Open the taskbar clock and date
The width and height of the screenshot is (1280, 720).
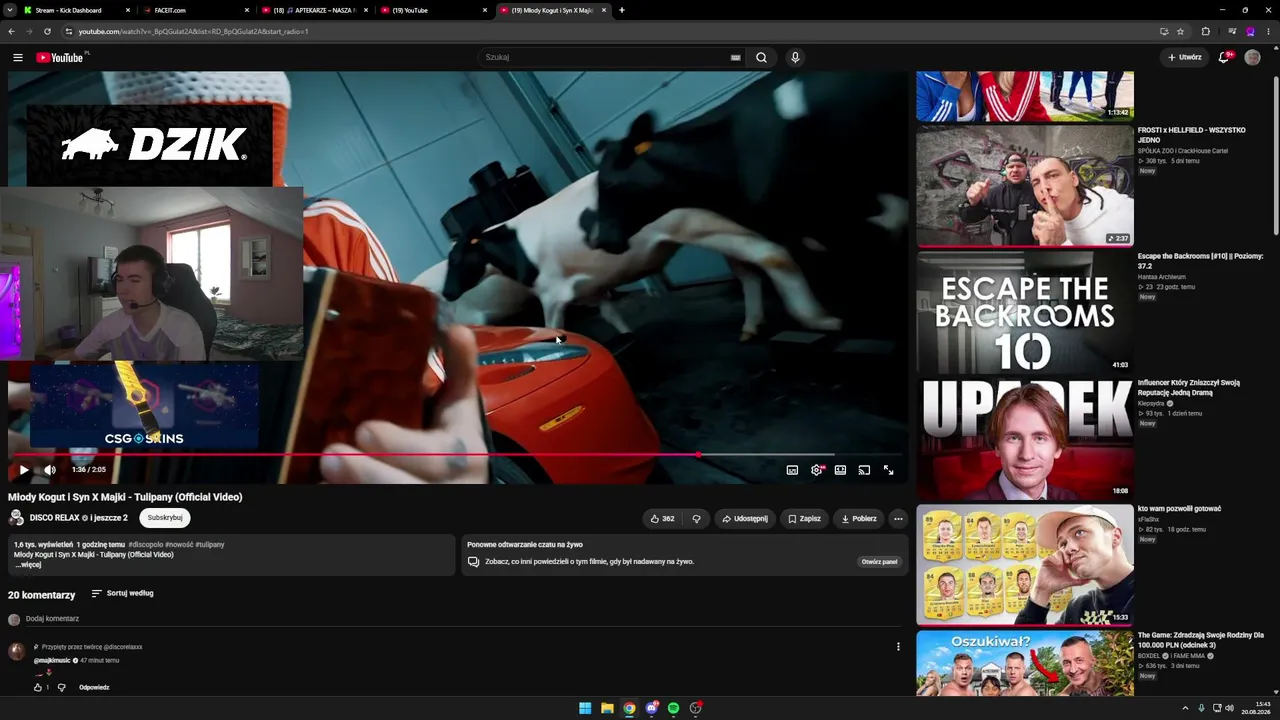point(1257,708)
